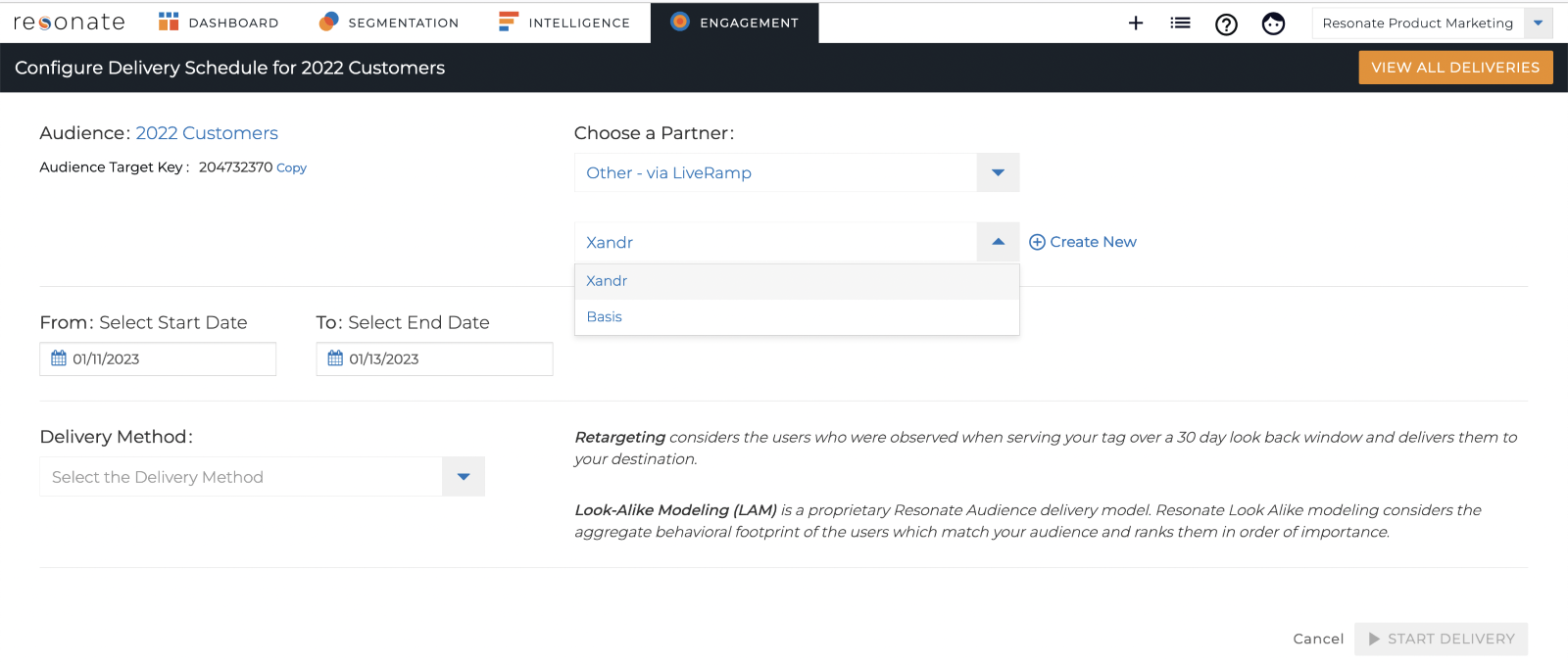Viewport: 1568px width, 665px height.
Task: Click the page title Configure Delivery Schedule
Action: pos(229,68)
